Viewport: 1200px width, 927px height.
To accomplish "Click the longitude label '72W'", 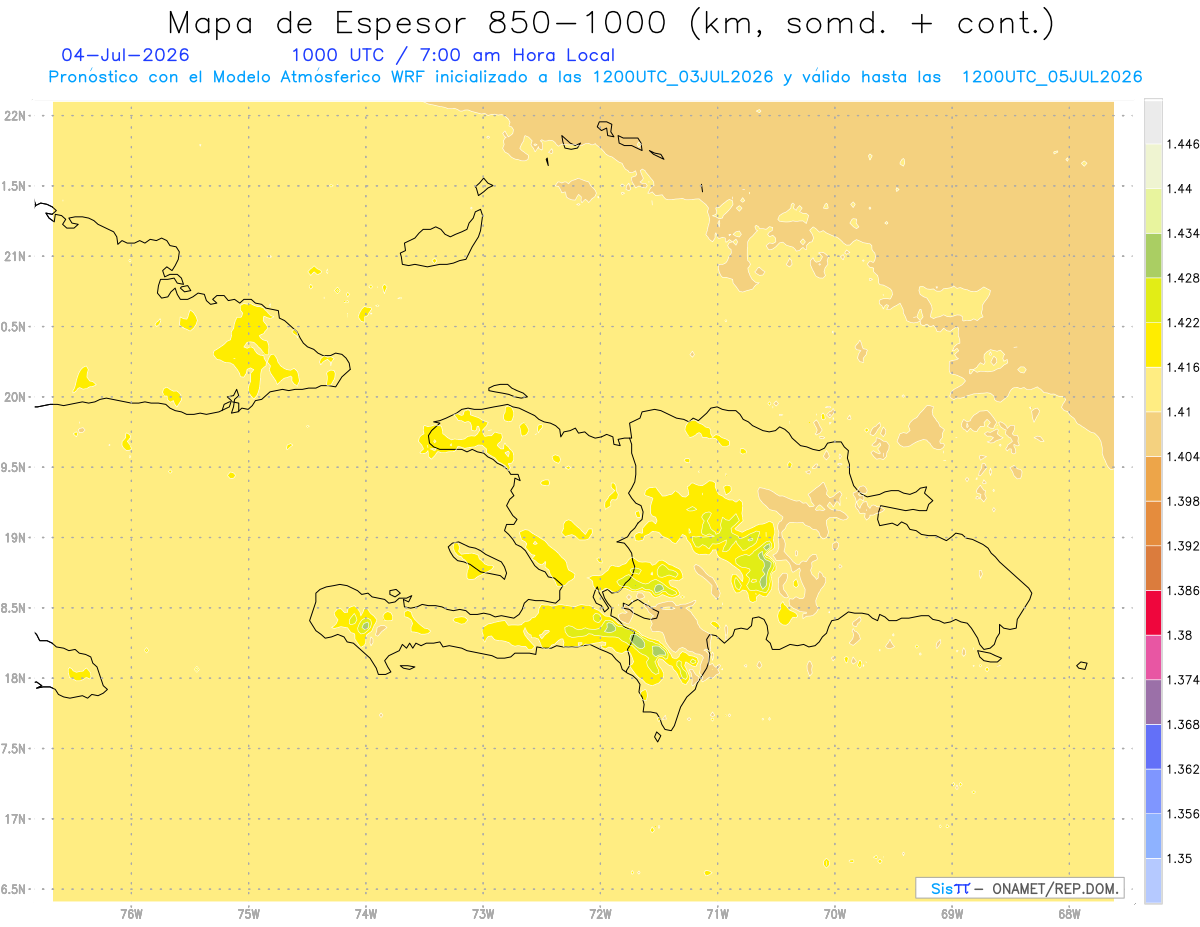I will point(600,914).
